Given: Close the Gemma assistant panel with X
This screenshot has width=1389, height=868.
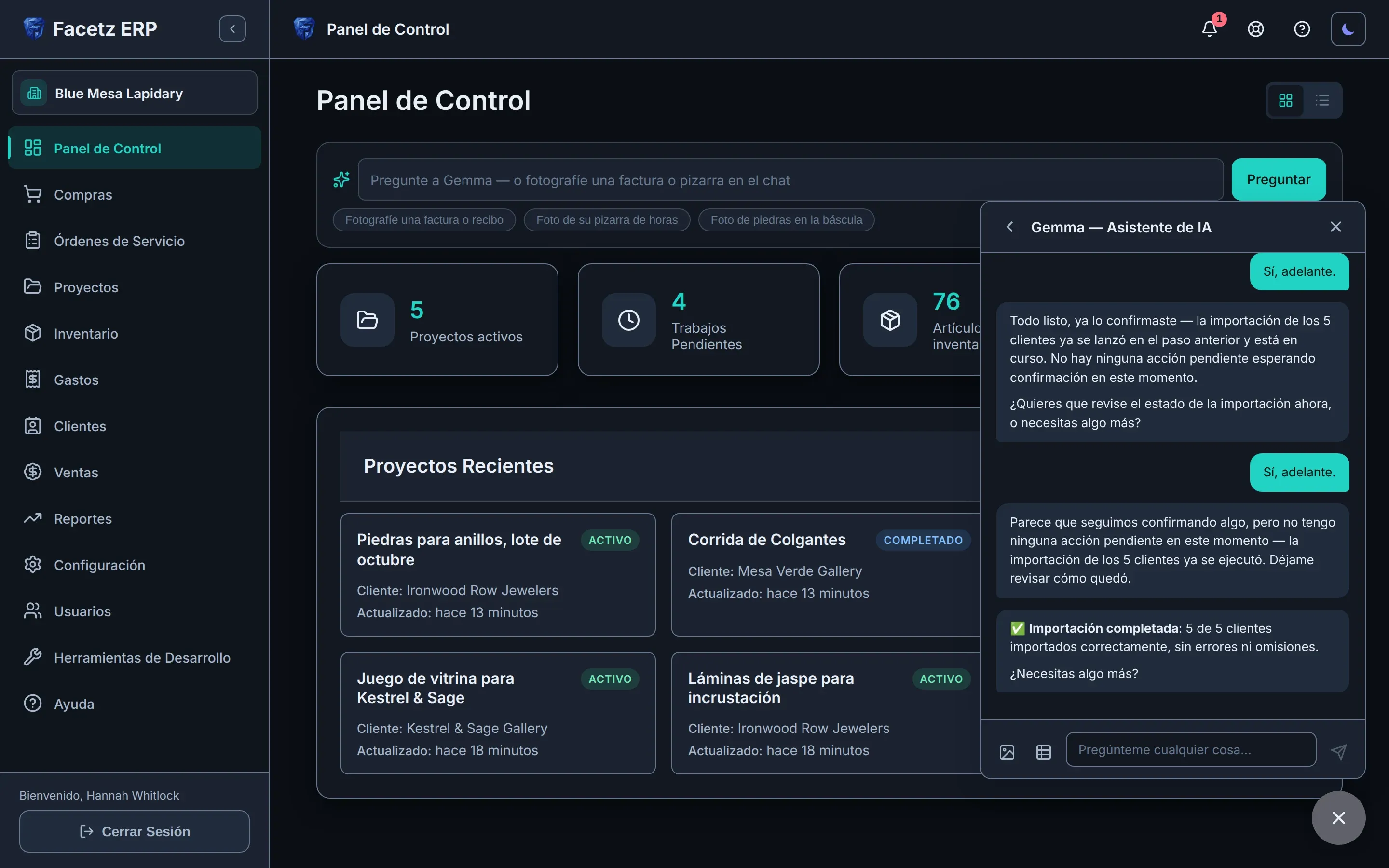Looking at the screenshot, I should (x=1335, y=227).
